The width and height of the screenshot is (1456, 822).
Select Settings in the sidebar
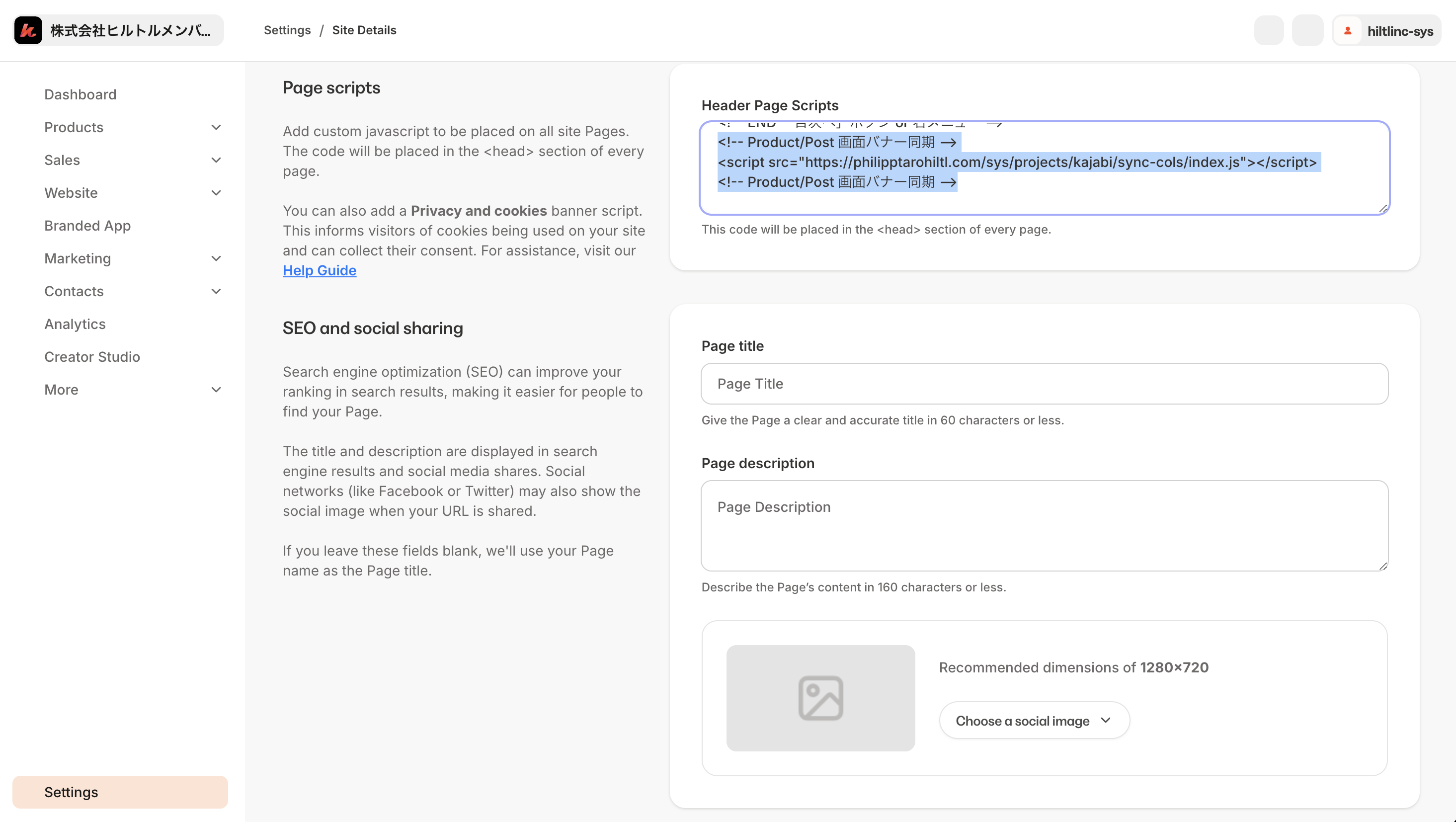[71, 792]
